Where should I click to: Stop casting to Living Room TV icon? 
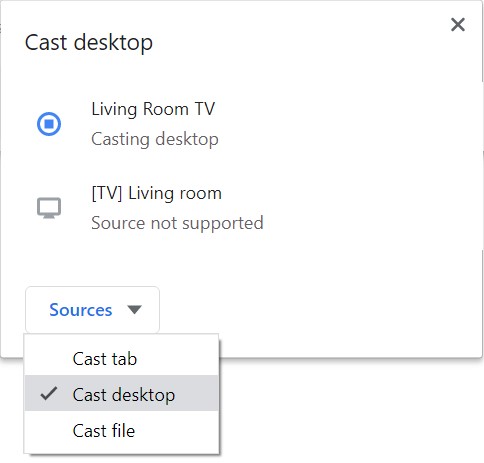coord(49,124)
